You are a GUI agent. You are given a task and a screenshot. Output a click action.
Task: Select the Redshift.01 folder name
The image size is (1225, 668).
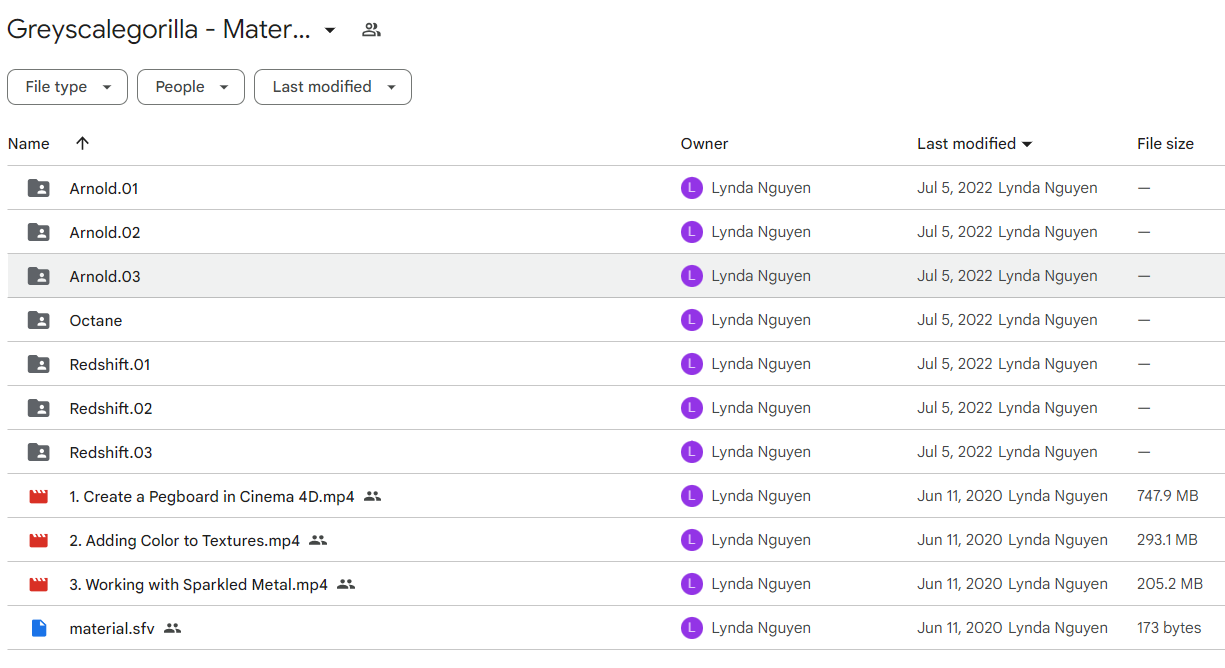pyautogui.click(x=110, y=365)
